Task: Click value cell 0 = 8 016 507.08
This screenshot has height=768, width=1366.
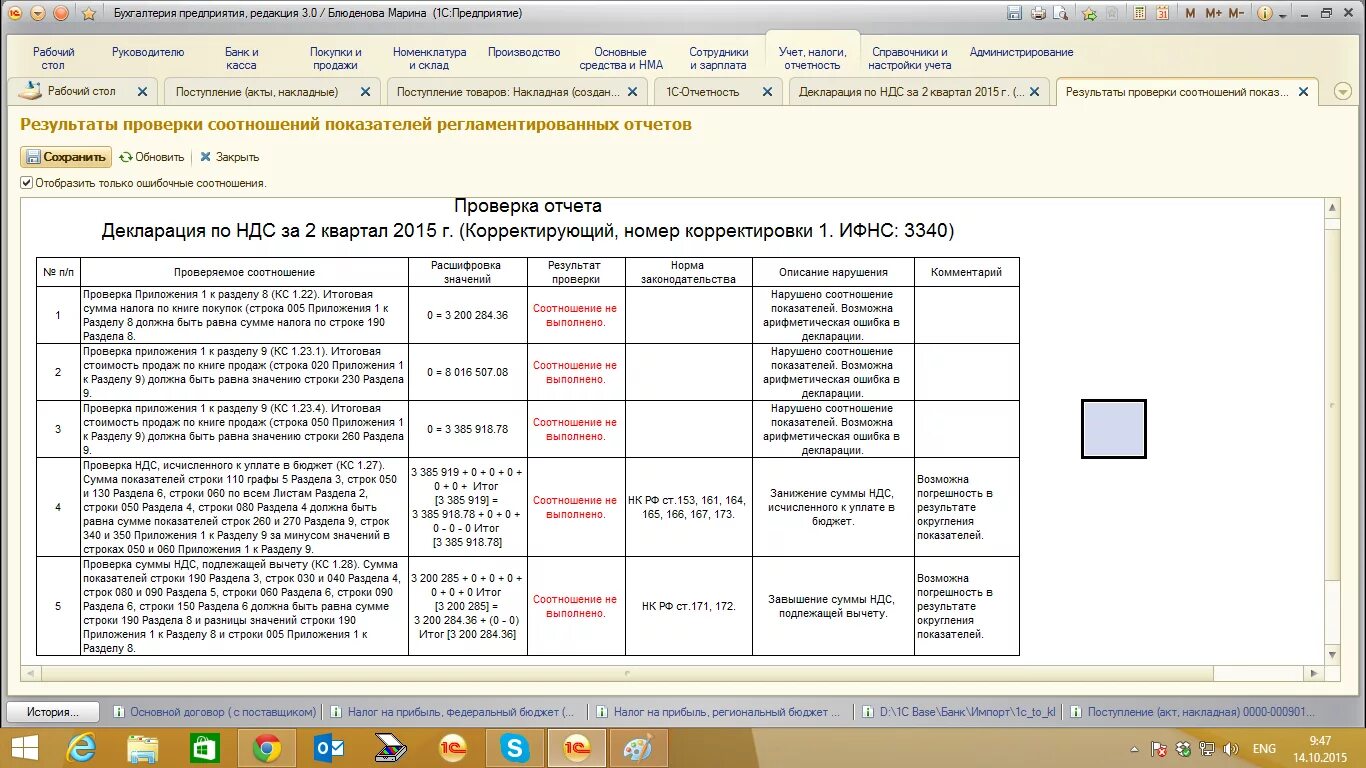Action: (467, 372)
